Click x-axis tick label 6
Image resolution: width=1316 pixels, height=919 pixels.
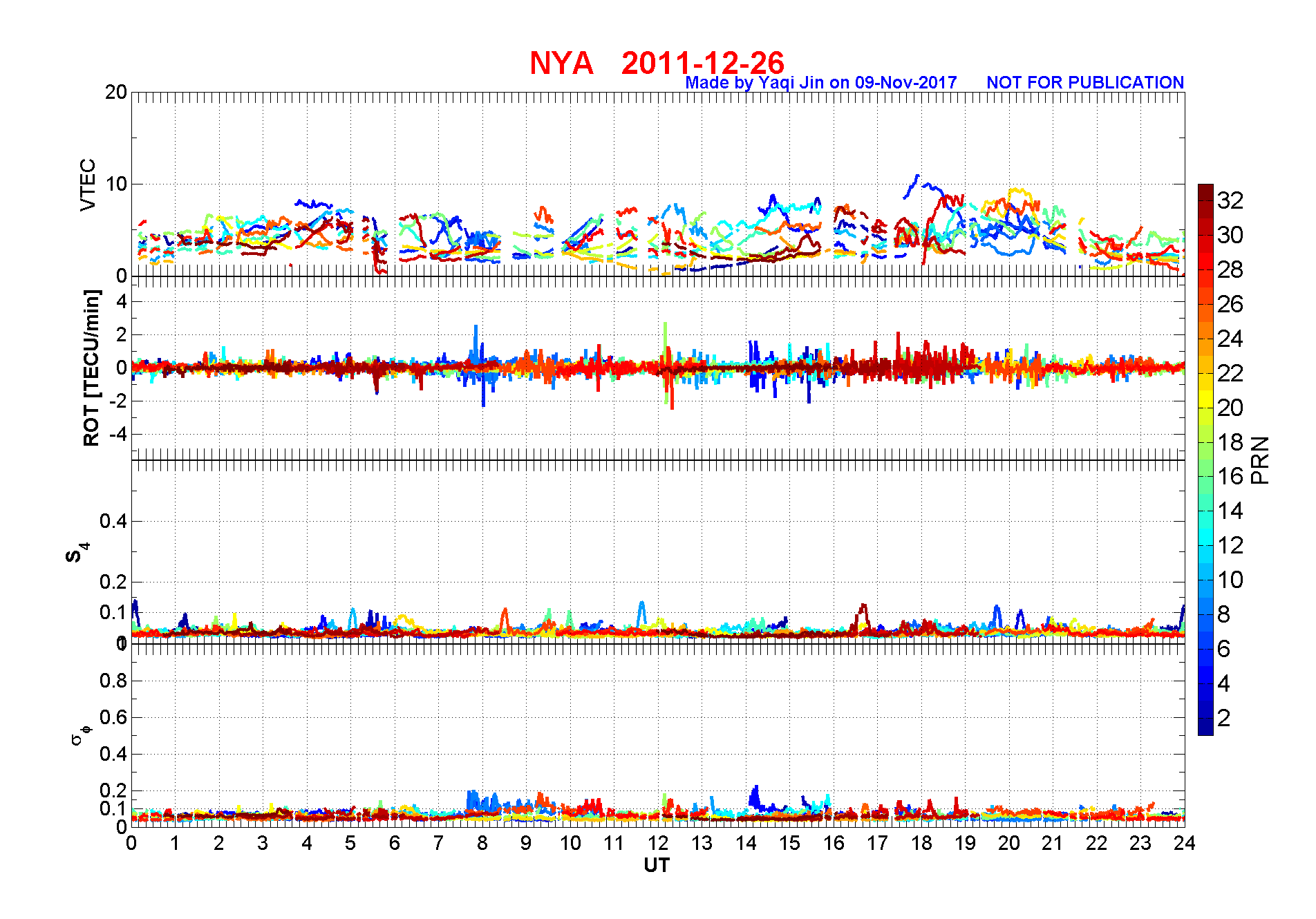coord(395,843)
